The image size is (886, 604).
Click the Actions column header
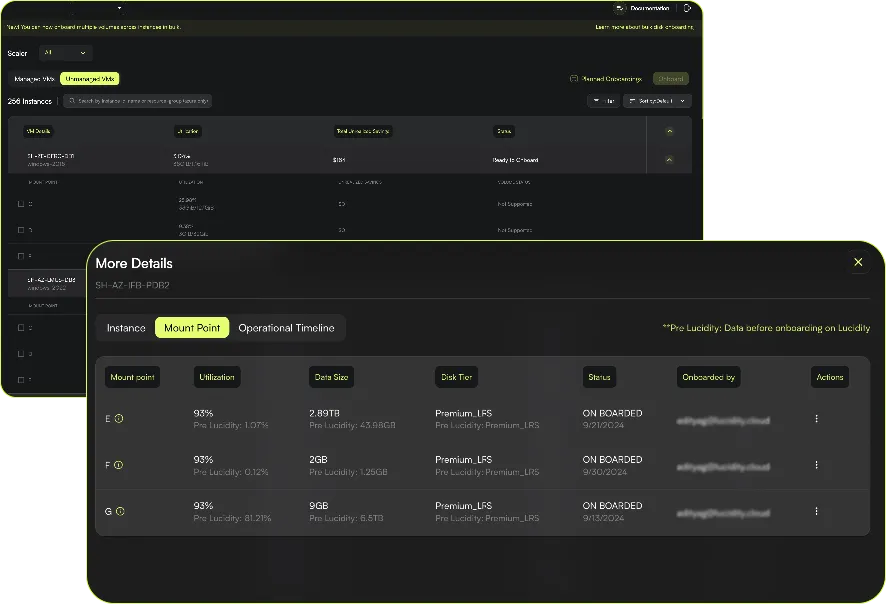point(829,377)
